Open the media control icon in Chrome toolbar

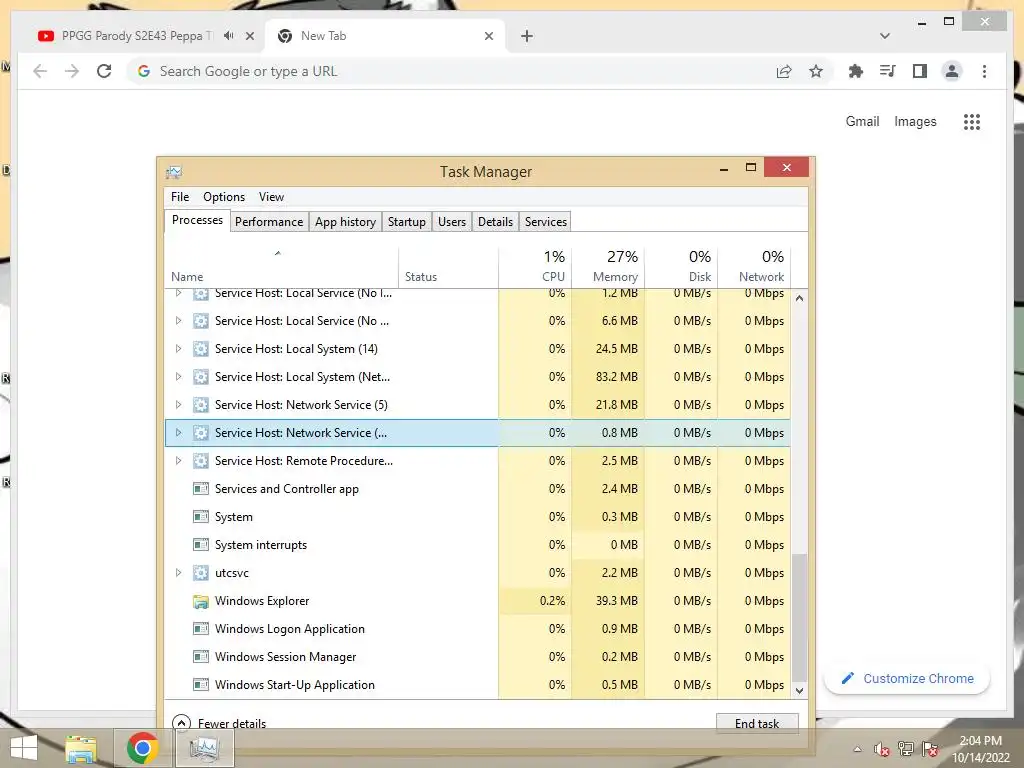[x=887, y=71]
